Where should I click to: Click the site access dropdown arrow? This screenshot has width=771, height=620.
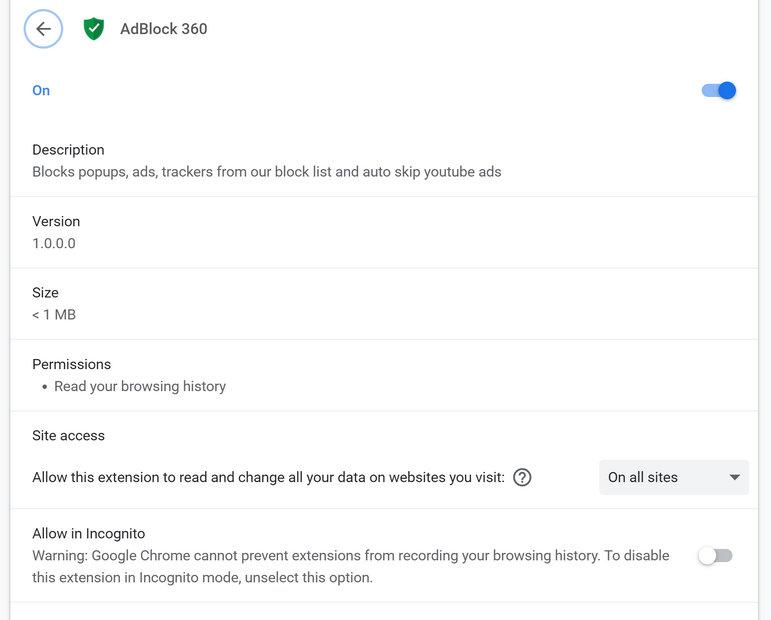pos(735,478)
